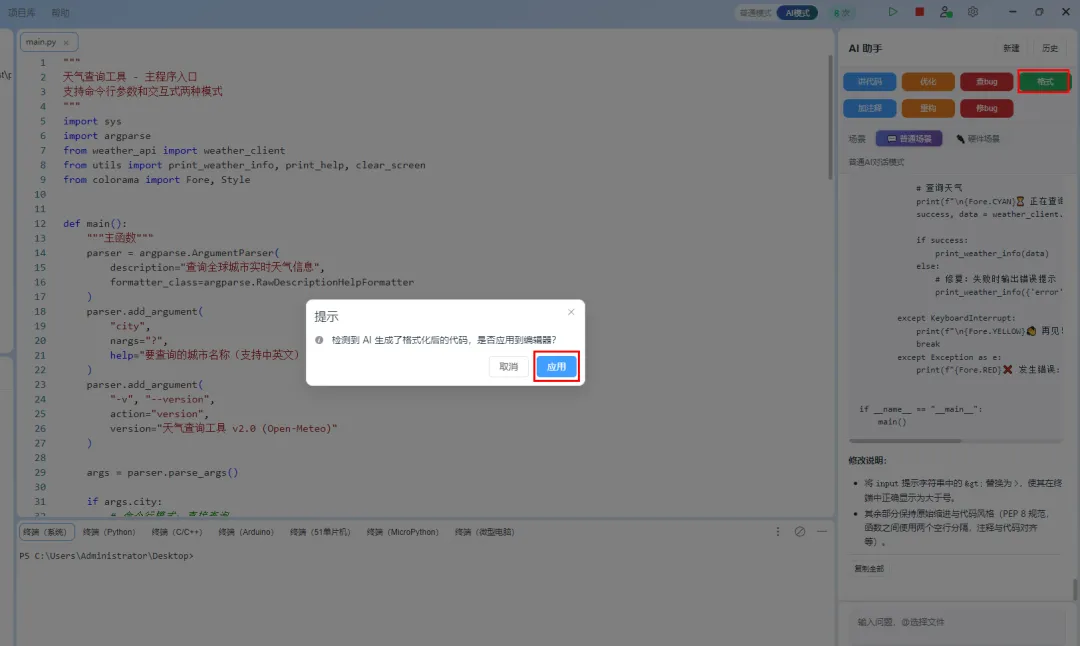Click the blue 加注释 button
The width and height of the screenshot is (1080, 646).
pyautogui.click(x=869, y=108)
